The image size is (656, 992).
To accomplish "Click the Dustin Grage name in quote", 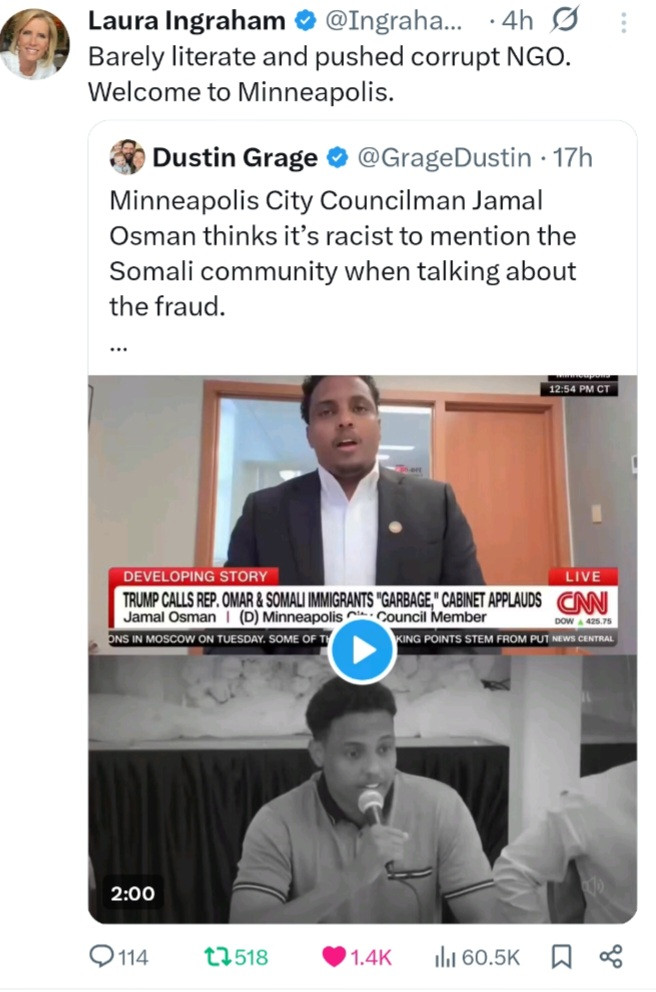I will pyautogui.click(x=235, y=158).
